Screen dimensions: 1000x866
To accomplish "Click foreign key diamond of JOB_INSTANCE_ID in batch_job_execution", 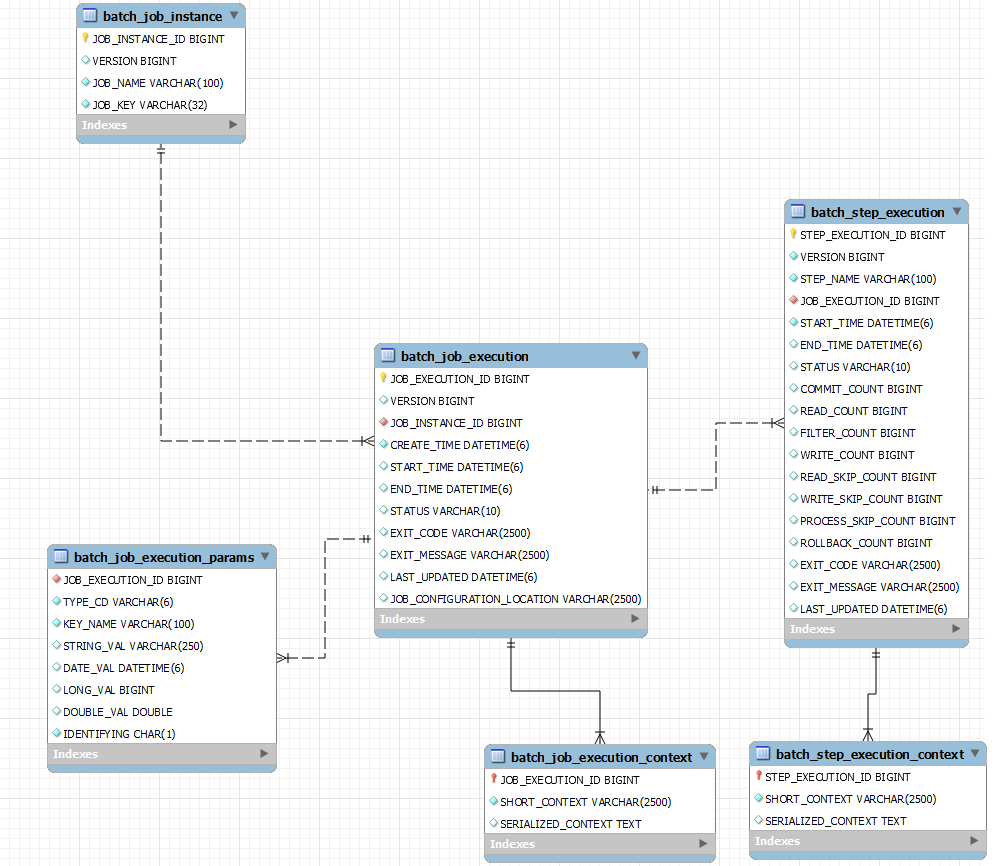I will click(x=383, y=422).
